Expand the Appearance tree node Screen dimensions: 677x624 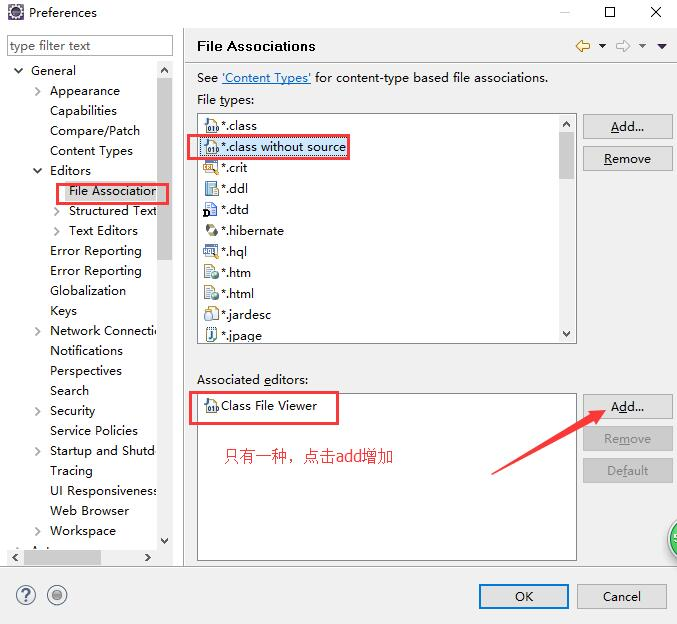pos(38,91)
